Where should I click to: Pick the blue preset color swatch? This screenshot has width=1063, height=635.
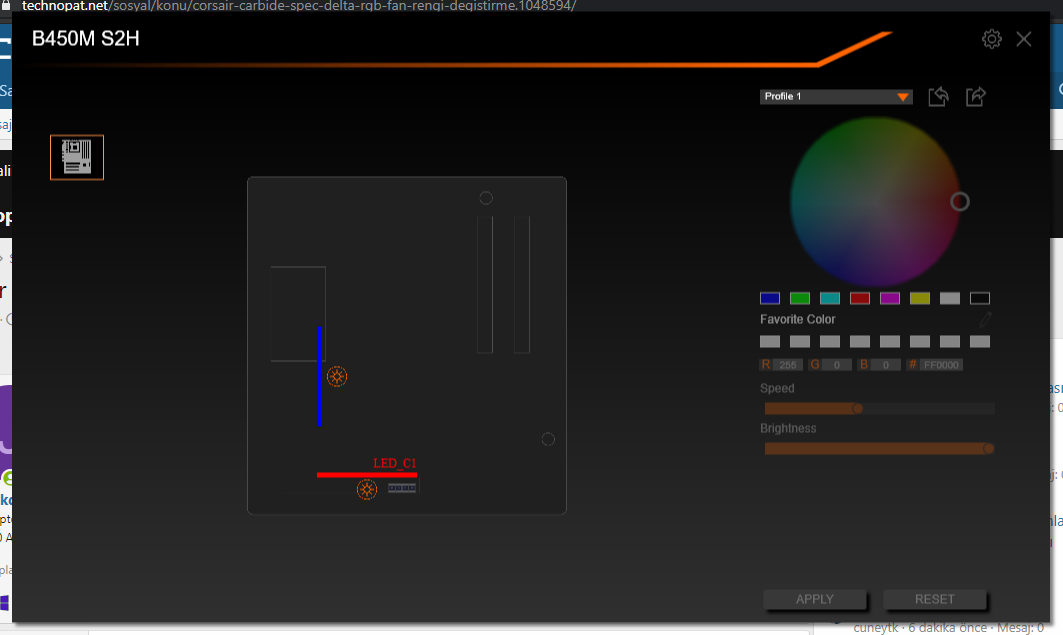tap(770, 298)
